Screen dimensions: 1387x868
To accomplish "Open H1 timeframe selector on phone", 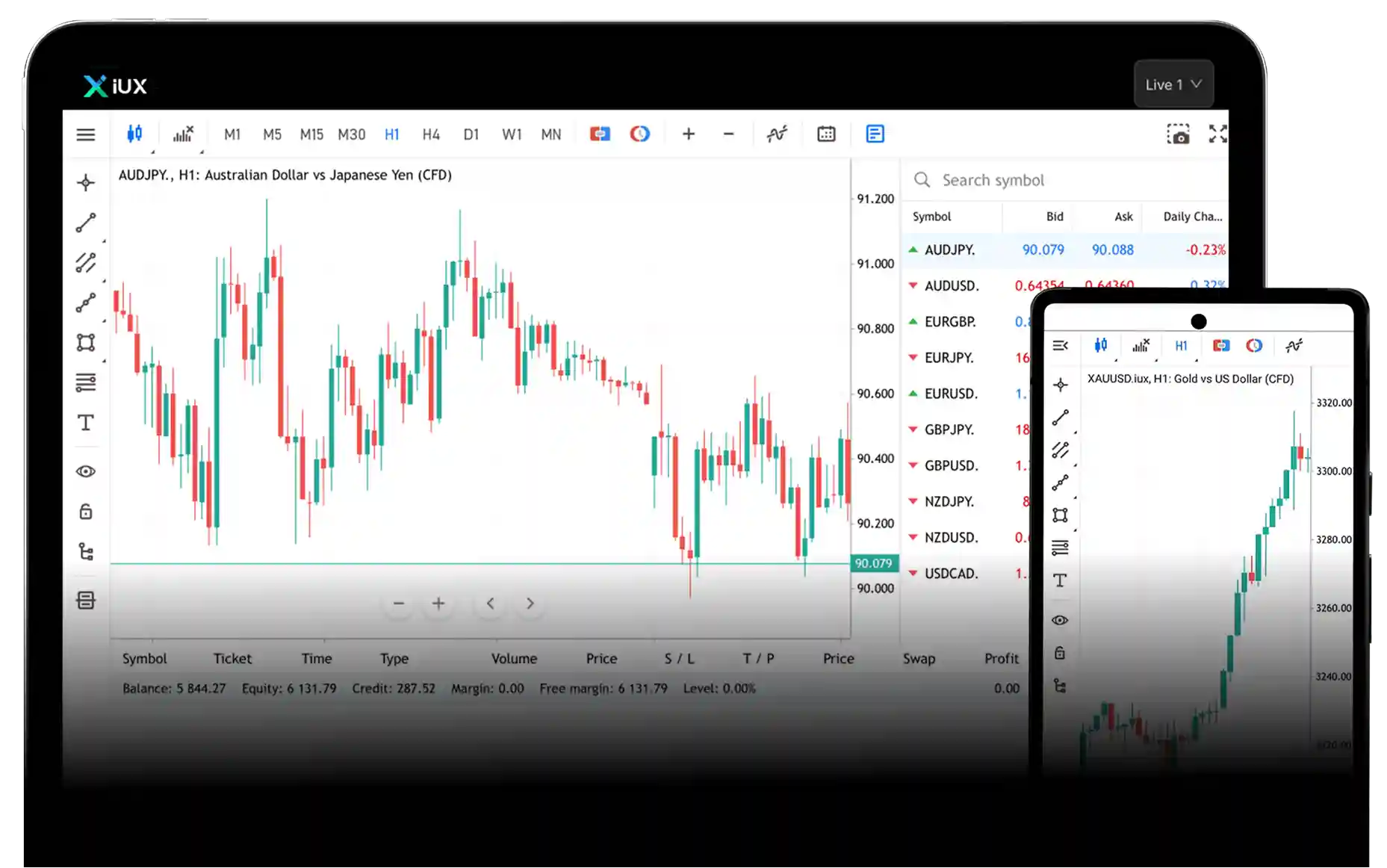I will (x=1181, y=346).
